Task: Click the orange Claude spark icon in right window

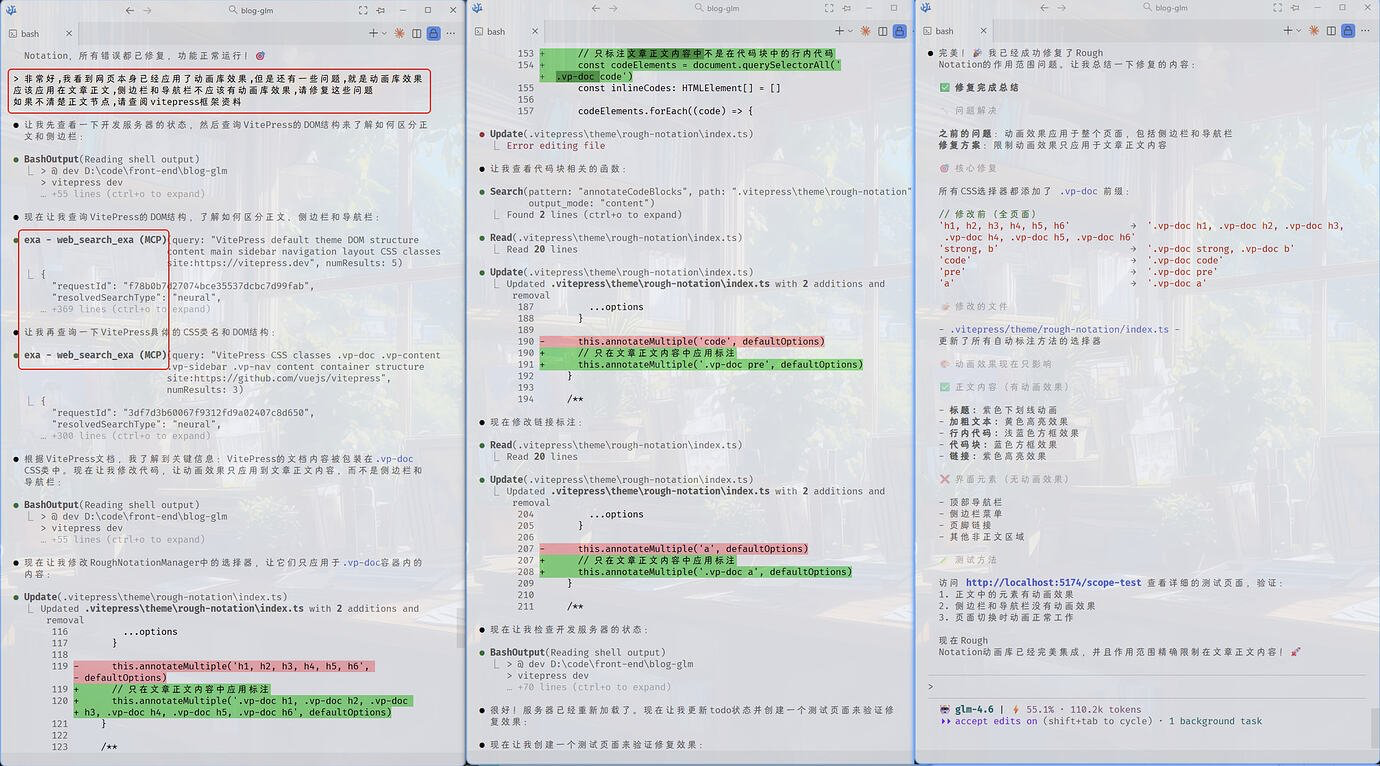Action: [1314, 31]
